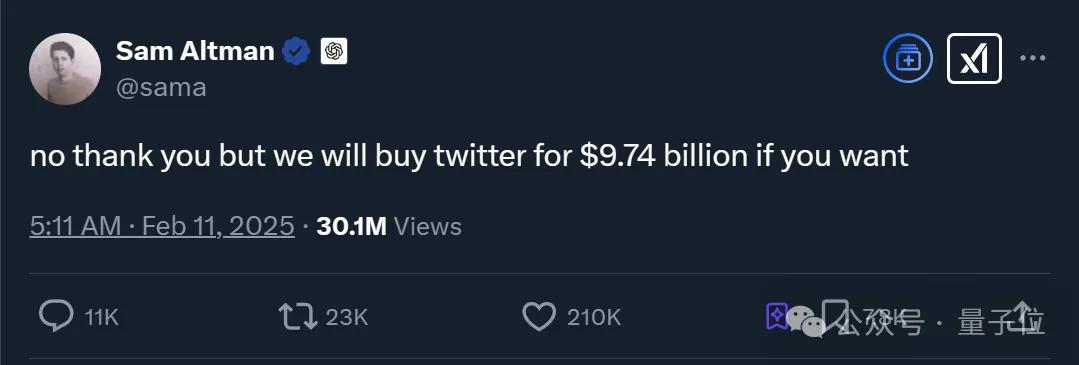Visit the @sama handle link
This screenshot has height=365, width=1079.
(x=161, y=88)
